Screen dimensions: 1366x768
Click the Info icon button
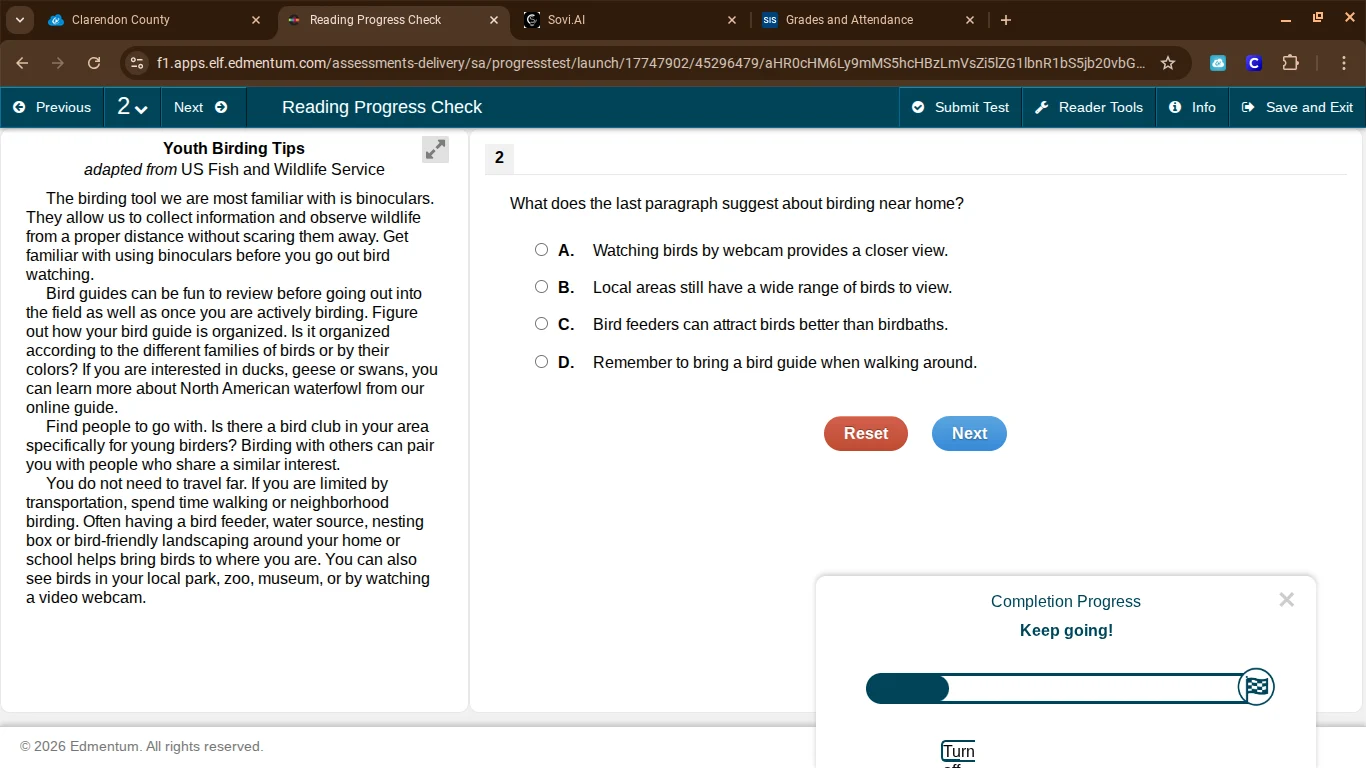pyautogui.click(x=1192, y=107)
